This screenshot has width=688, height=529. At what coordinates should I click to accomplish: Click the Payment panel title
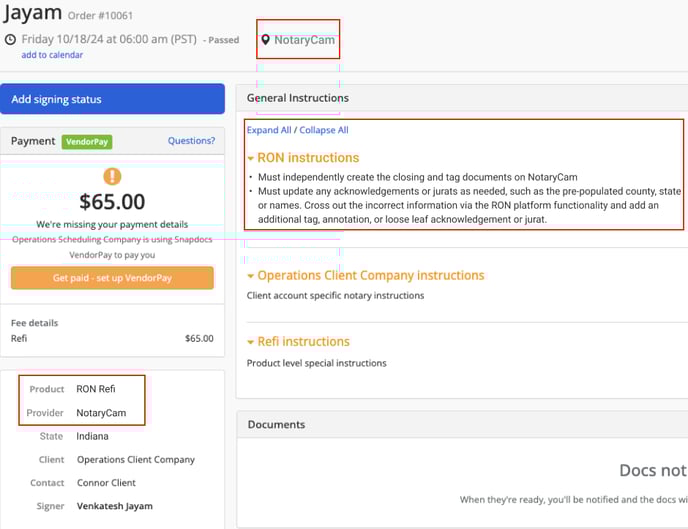click(x=33, y=141)
